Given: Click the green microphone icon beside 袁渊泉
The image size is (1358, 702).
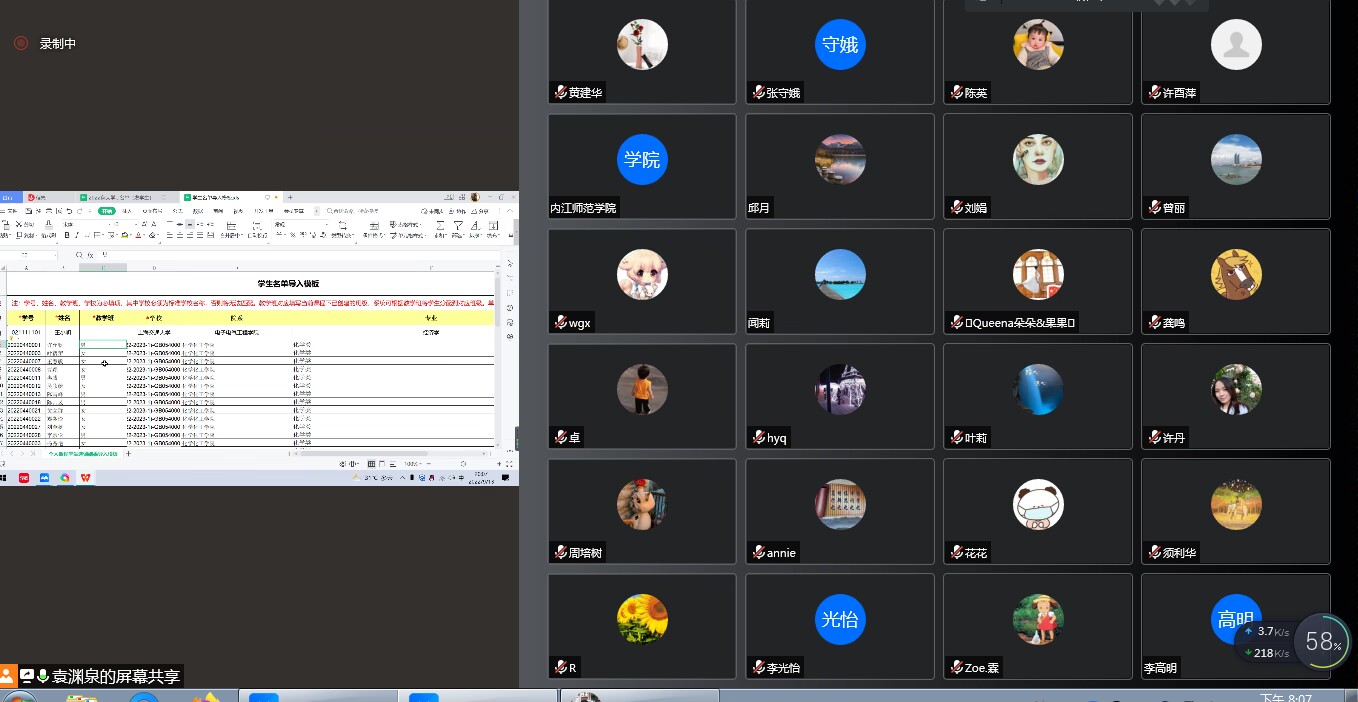Looking at the screenshot, I should coord(44,676).
